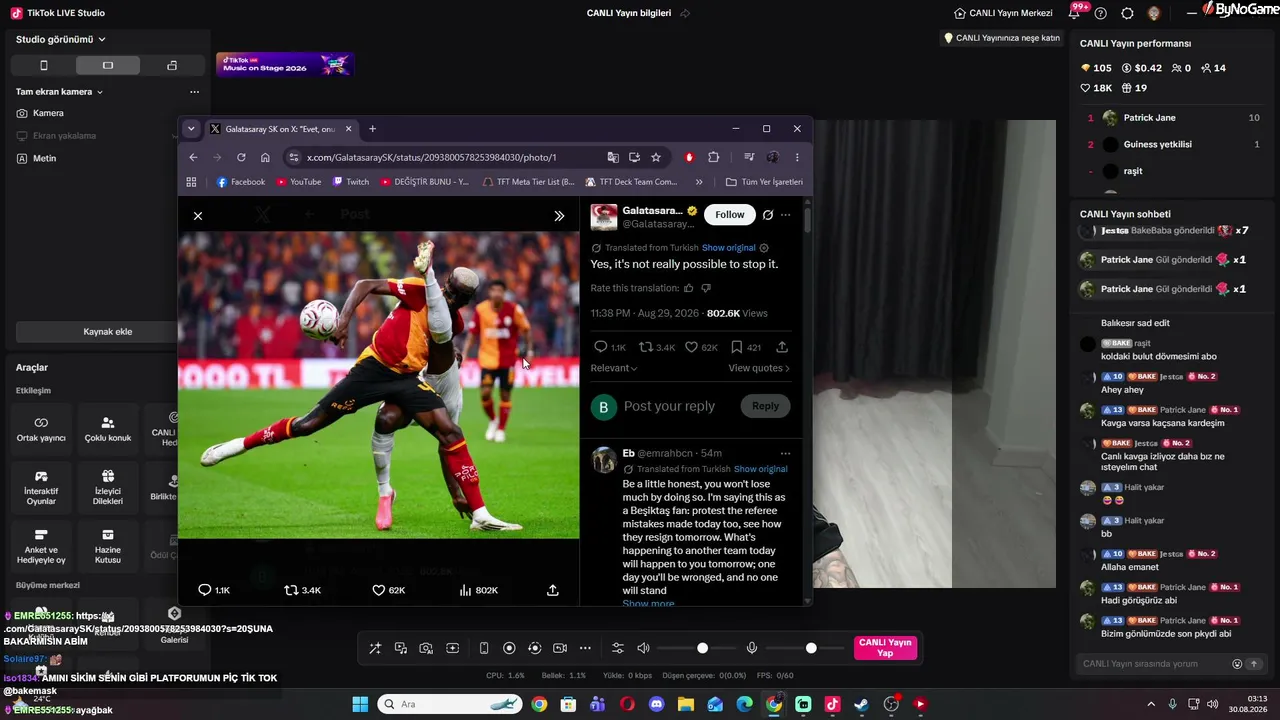Open audio mixer settings sliders icon
1280x720 pixels.
tap(617, 648)
